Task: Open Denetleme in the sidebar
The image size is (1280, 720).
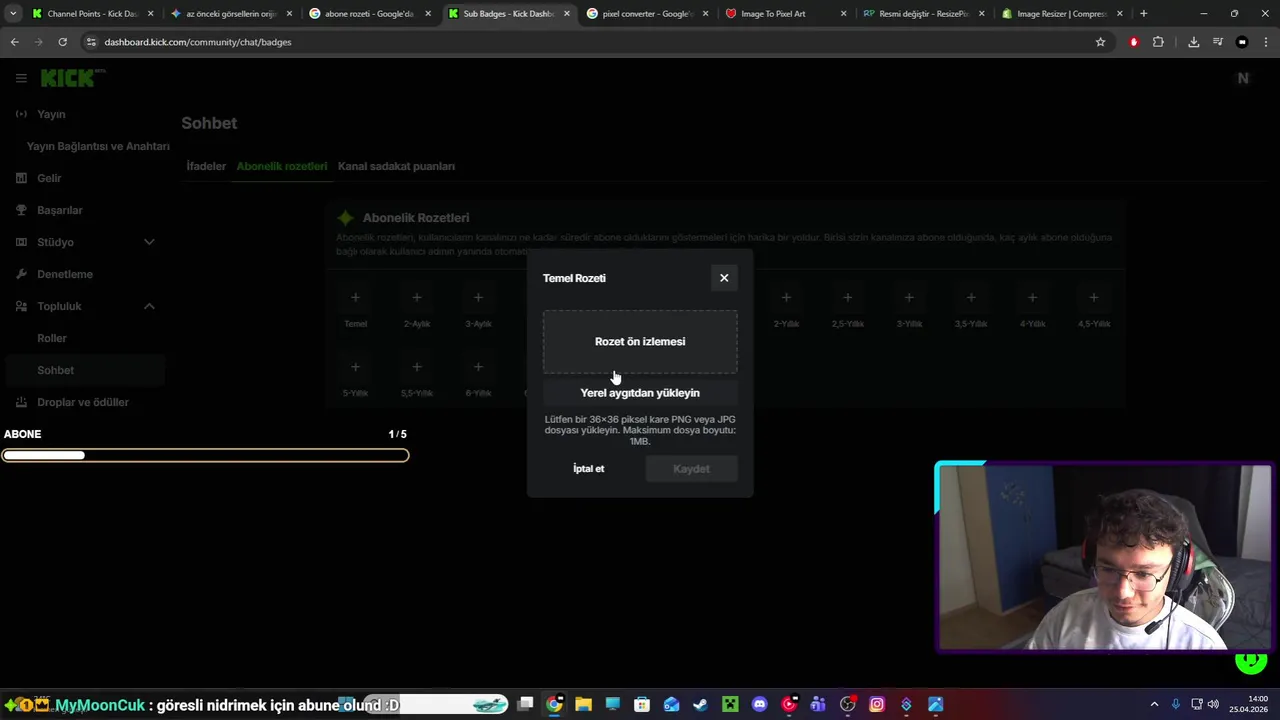Action: pyautogui.click(x=65, y=274)
